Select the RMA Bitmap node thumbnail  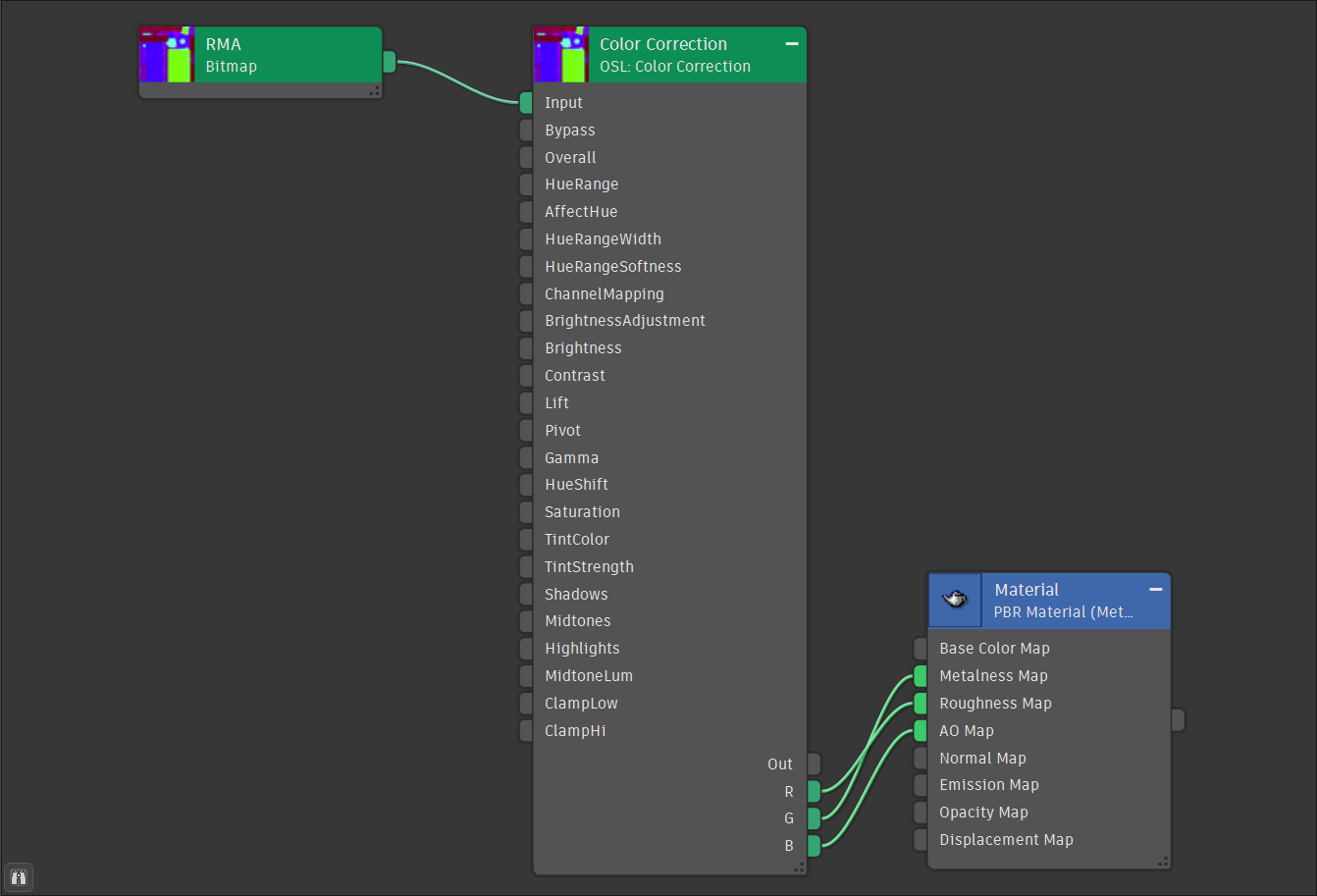click(x=167, y=55)
